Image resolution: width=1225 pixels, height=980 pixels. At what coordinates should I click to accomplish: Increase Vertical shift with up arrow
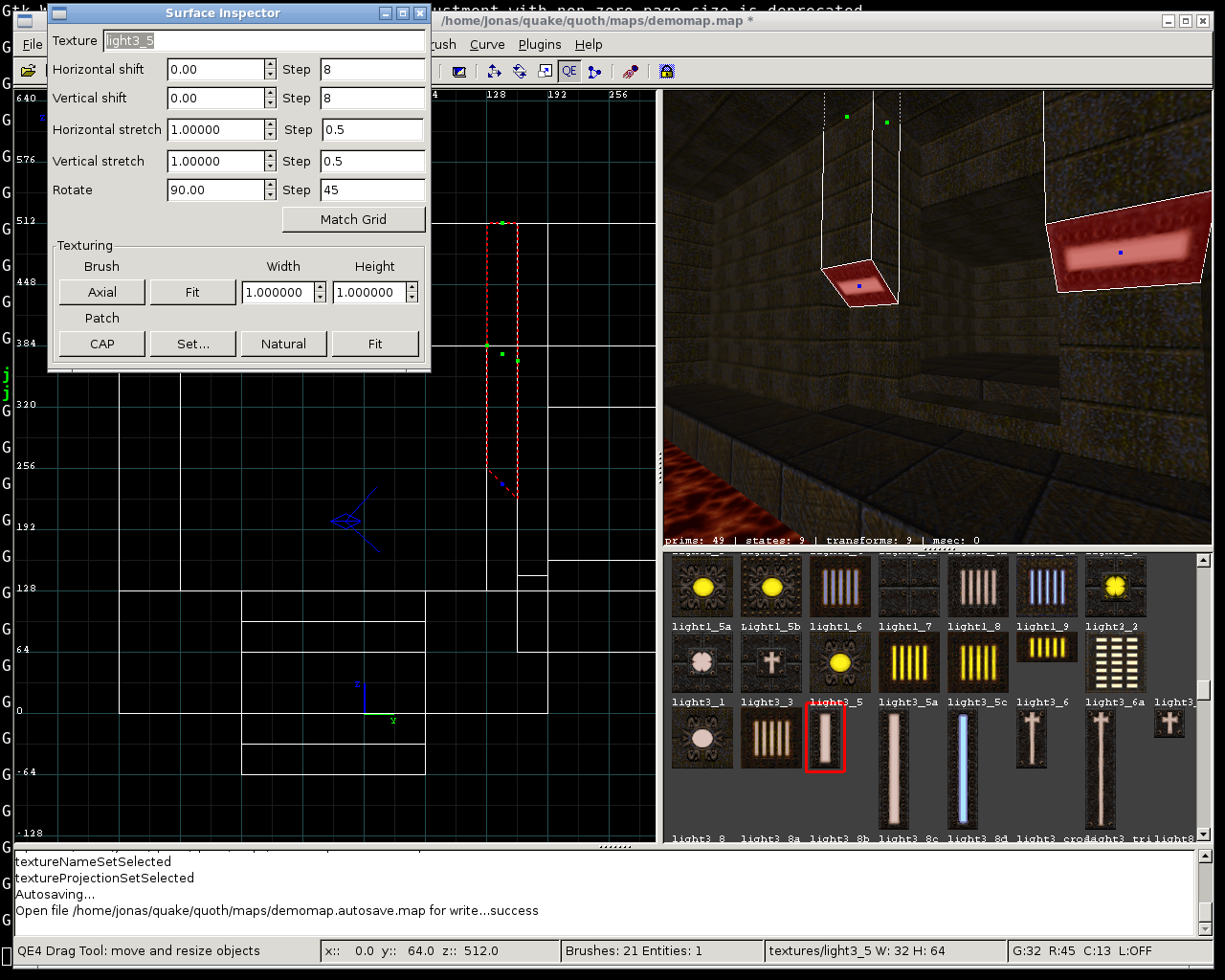270,93
